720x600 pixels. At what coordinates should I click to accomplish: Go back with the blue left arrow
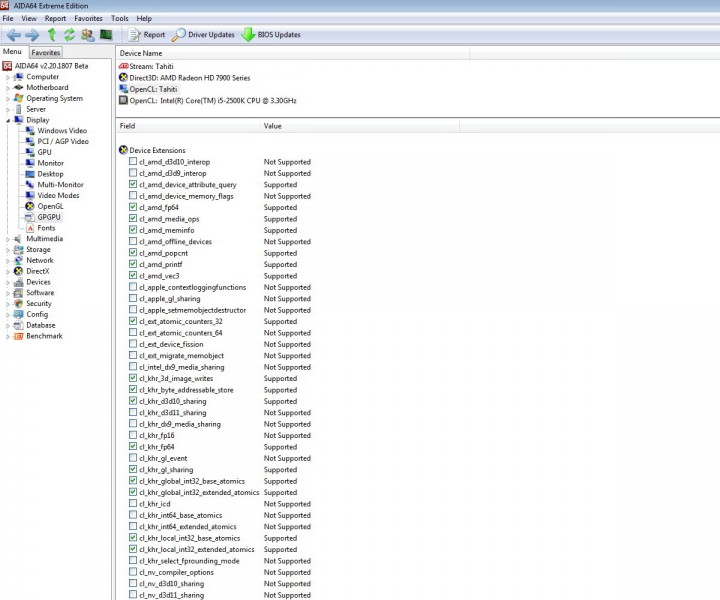[x=13, y=35]
